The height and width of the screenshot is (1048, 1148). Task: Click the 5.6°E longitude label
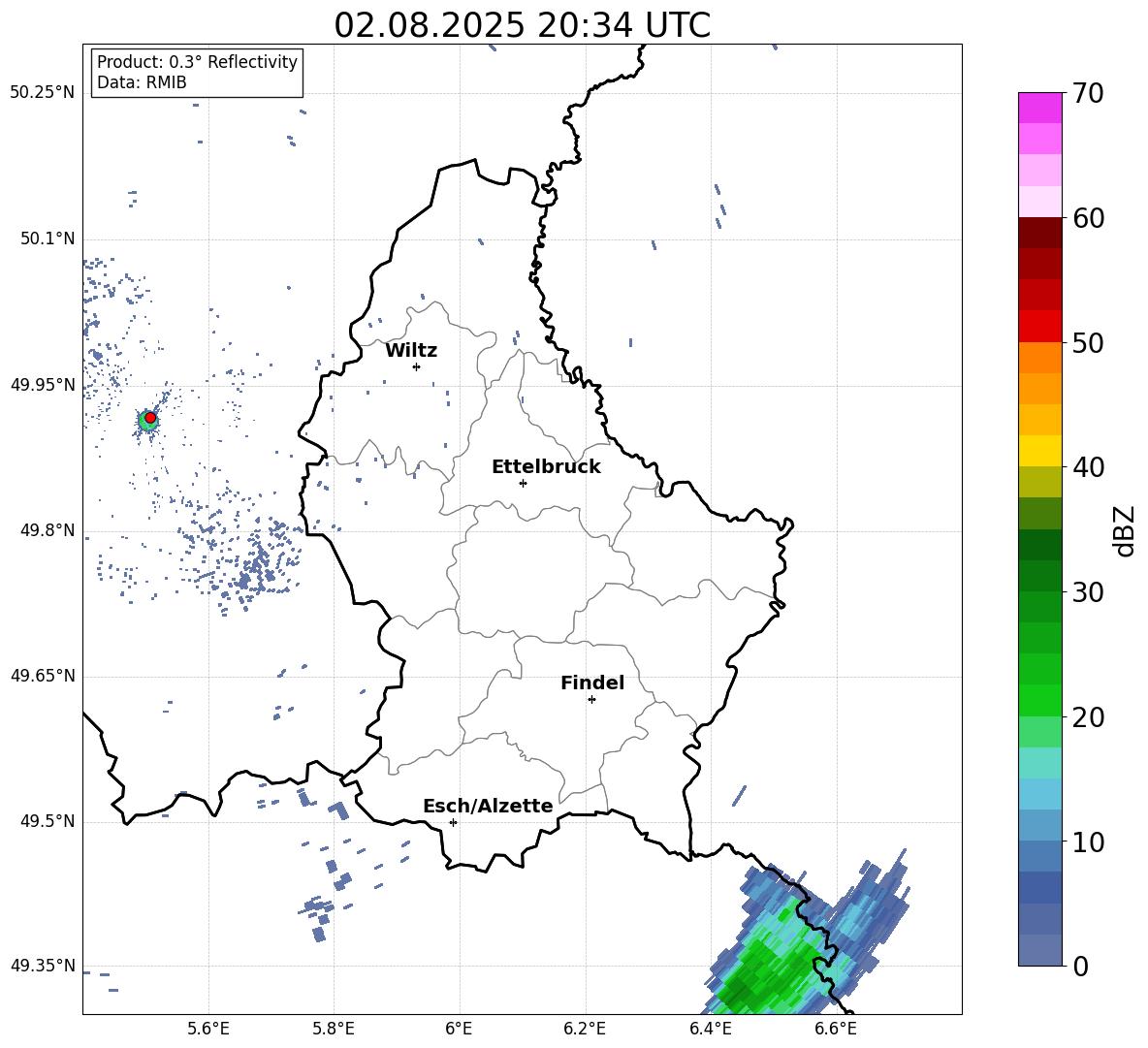tap(207, 1029)
